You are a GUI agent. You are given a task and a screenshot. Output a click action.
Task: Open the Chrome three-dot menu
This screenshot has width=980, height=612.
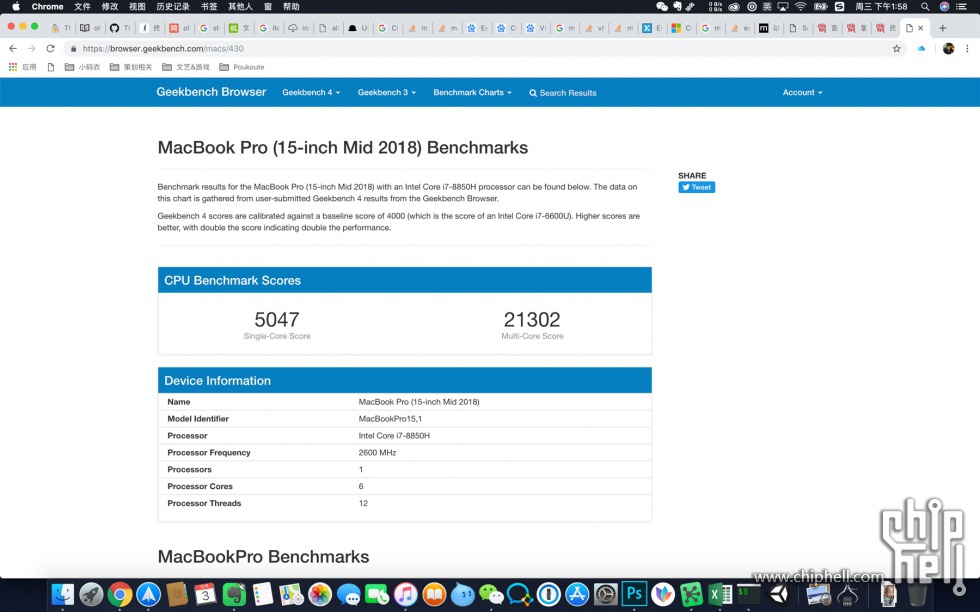(x=967, y=48)
